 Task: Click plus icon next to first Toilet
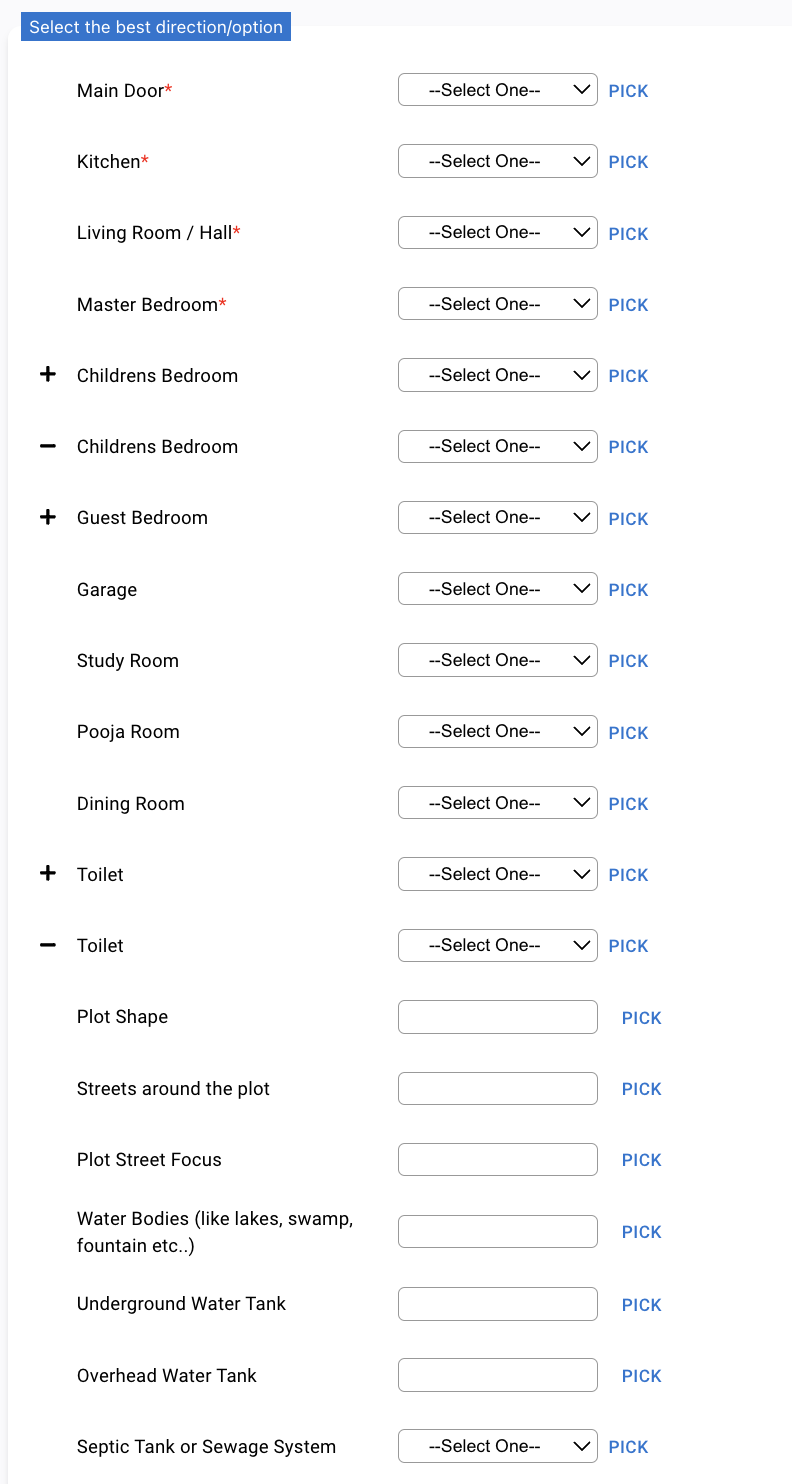(x=47, y=874)
